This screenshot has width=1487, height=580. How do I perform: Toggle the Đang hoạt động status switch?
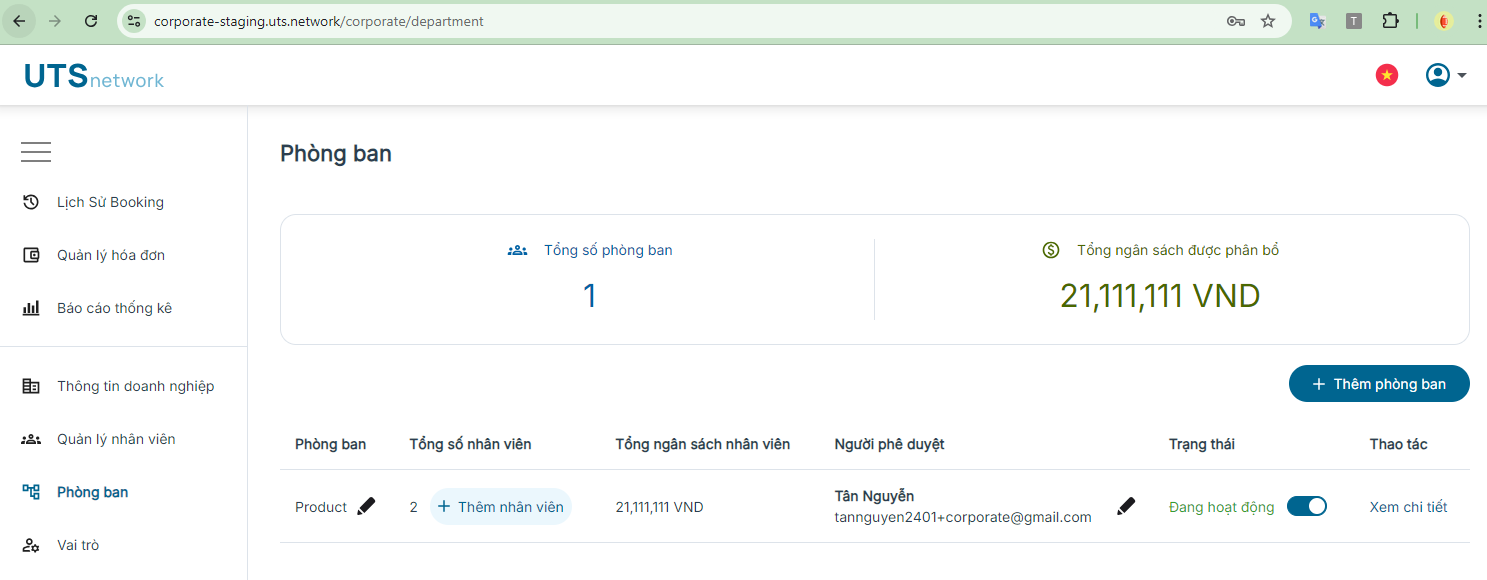coord(1307,506)
